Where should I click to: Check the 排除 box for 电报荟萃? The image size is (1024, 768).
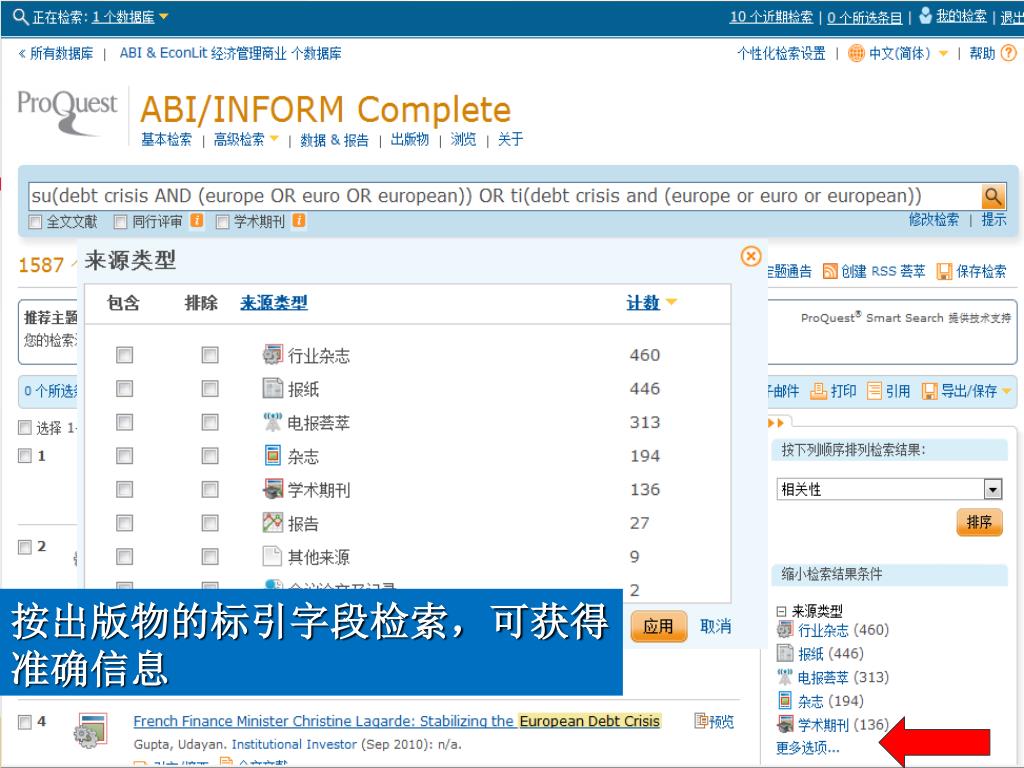pyautogui.click(x=210, y=422)
